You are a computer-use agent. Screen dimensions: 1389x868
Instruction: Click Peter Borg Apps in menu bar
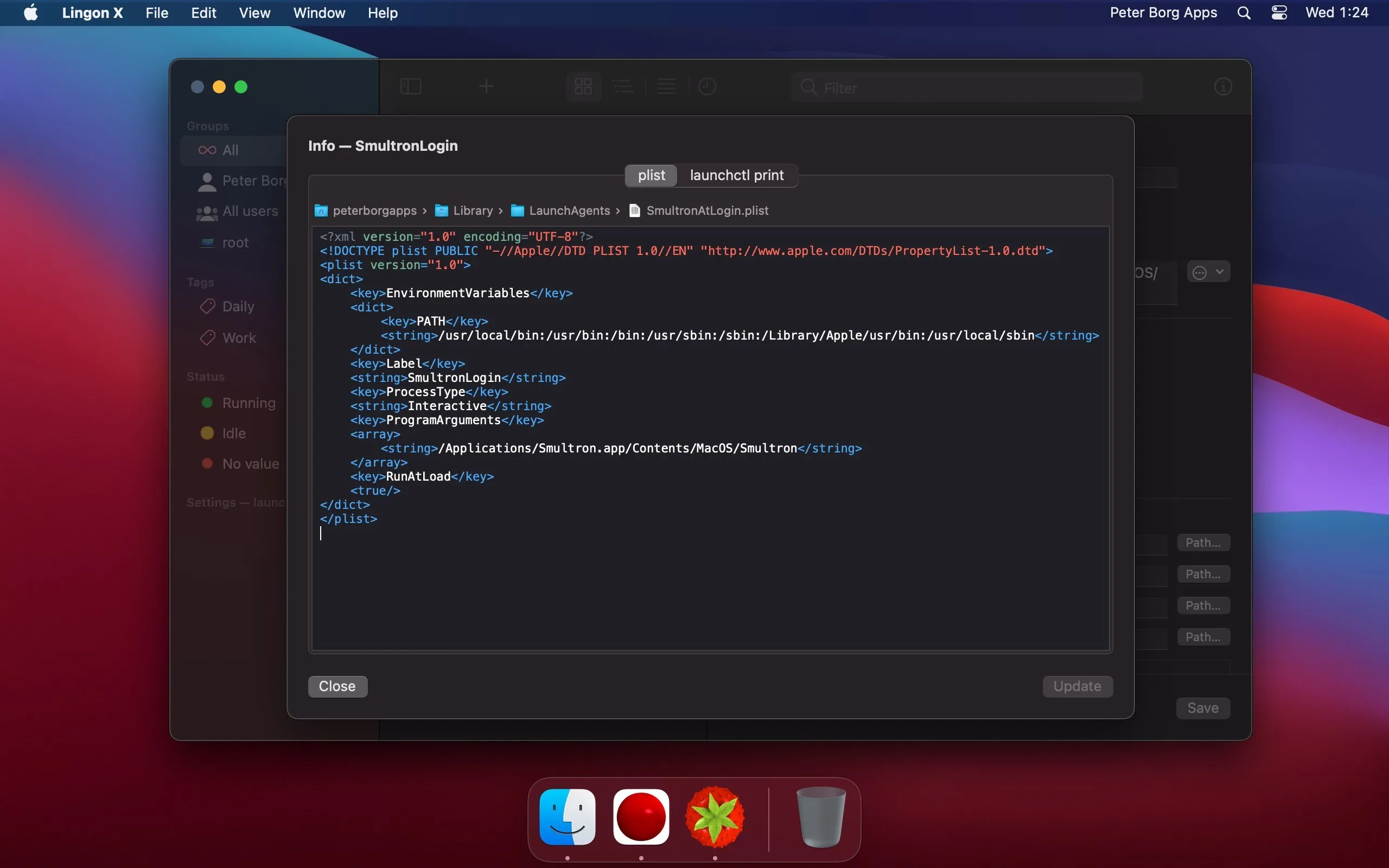[x=1163, y=12]
